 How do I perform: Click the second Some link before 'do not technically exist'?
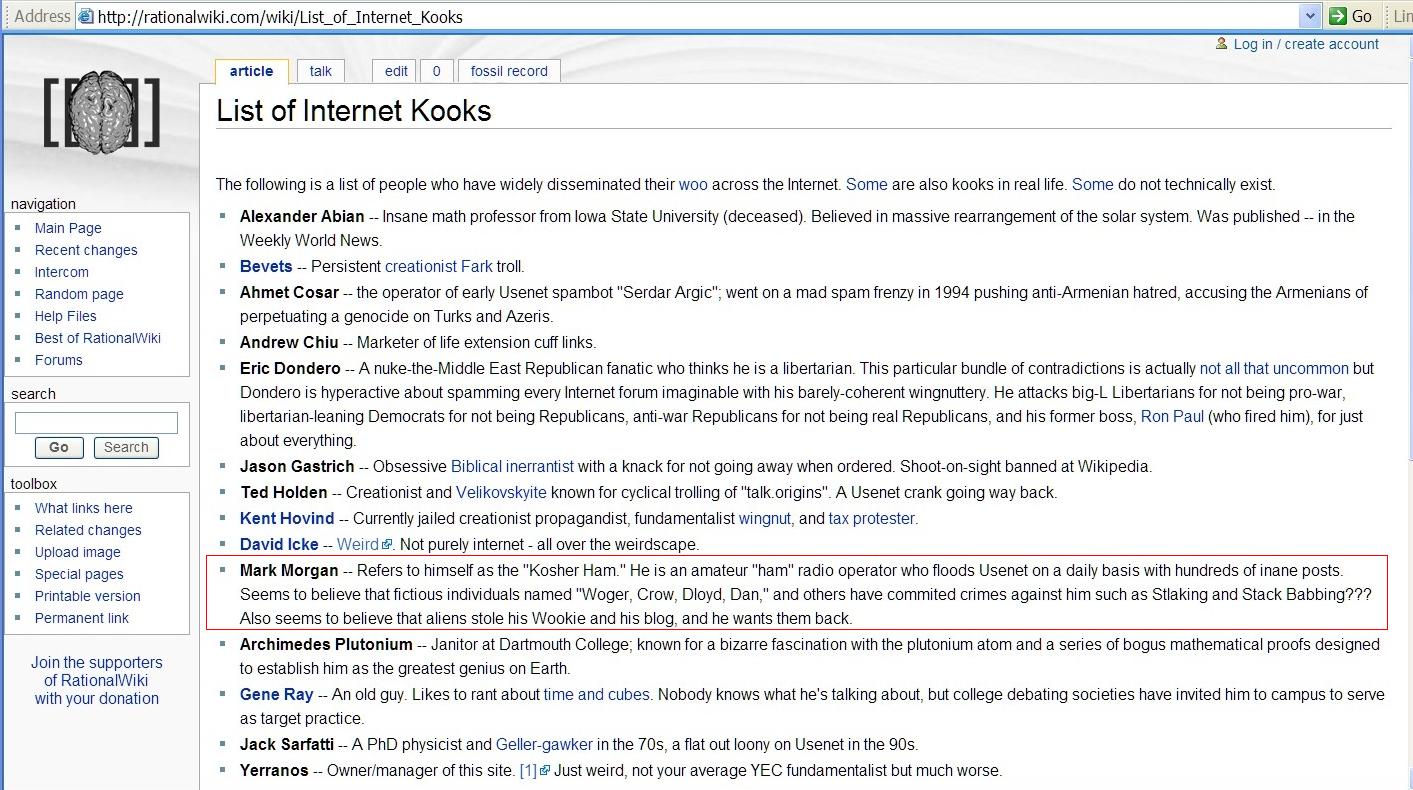click(x=1093, y=184)
